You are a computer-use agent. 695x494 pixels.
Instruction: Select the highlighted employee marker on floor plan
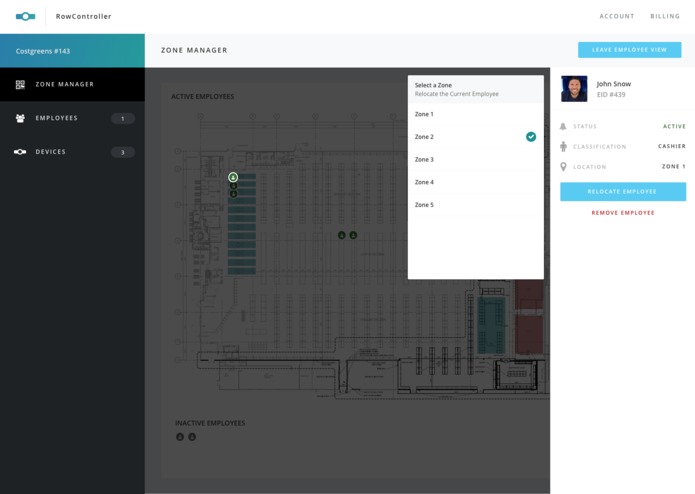233,177
